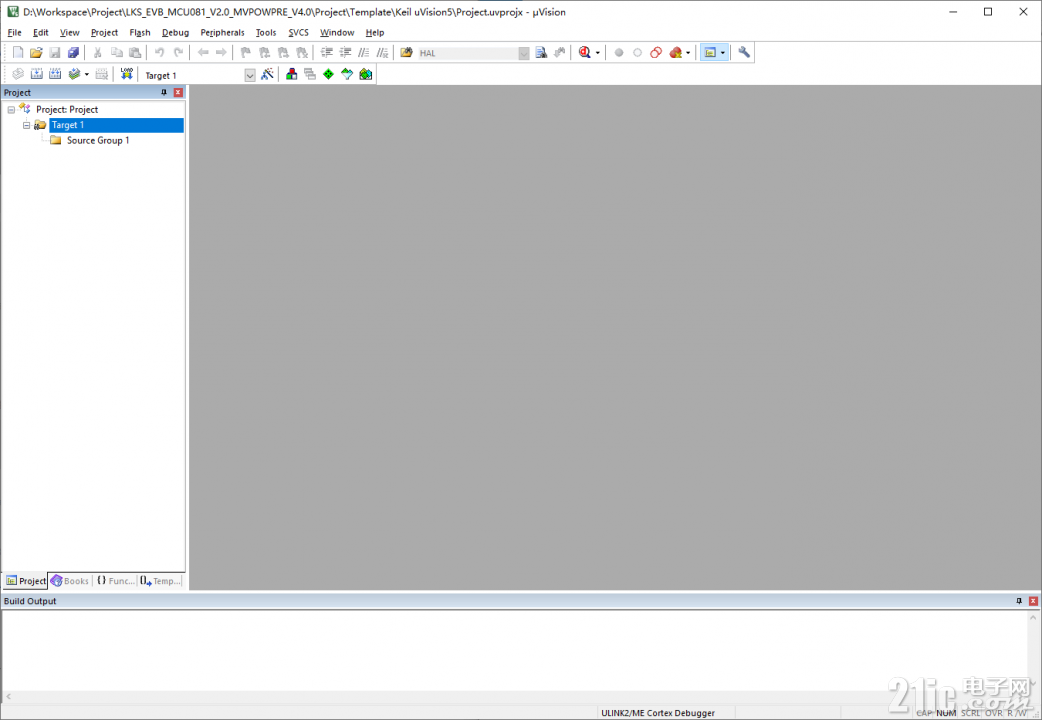Kill all breakpoints with the red circle X icon

tap(675, 53)
